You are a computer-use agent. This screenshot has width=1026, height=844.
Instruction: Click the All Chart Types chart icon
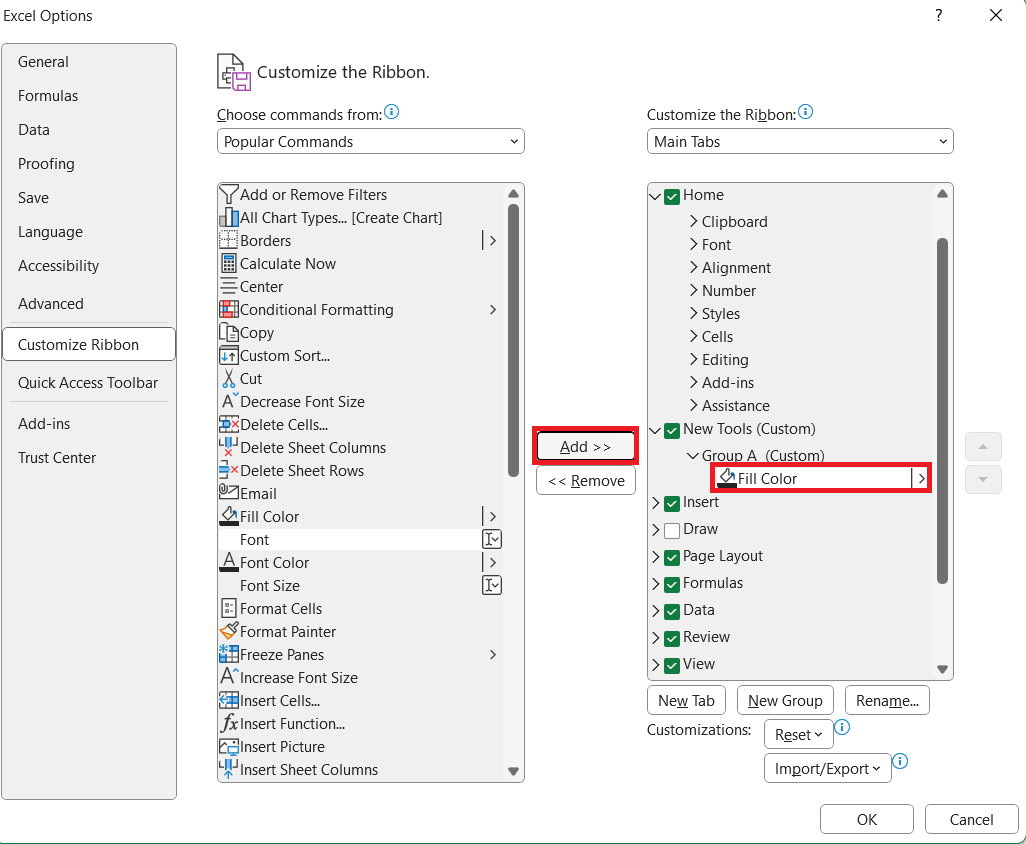click(x=228, y=218)
